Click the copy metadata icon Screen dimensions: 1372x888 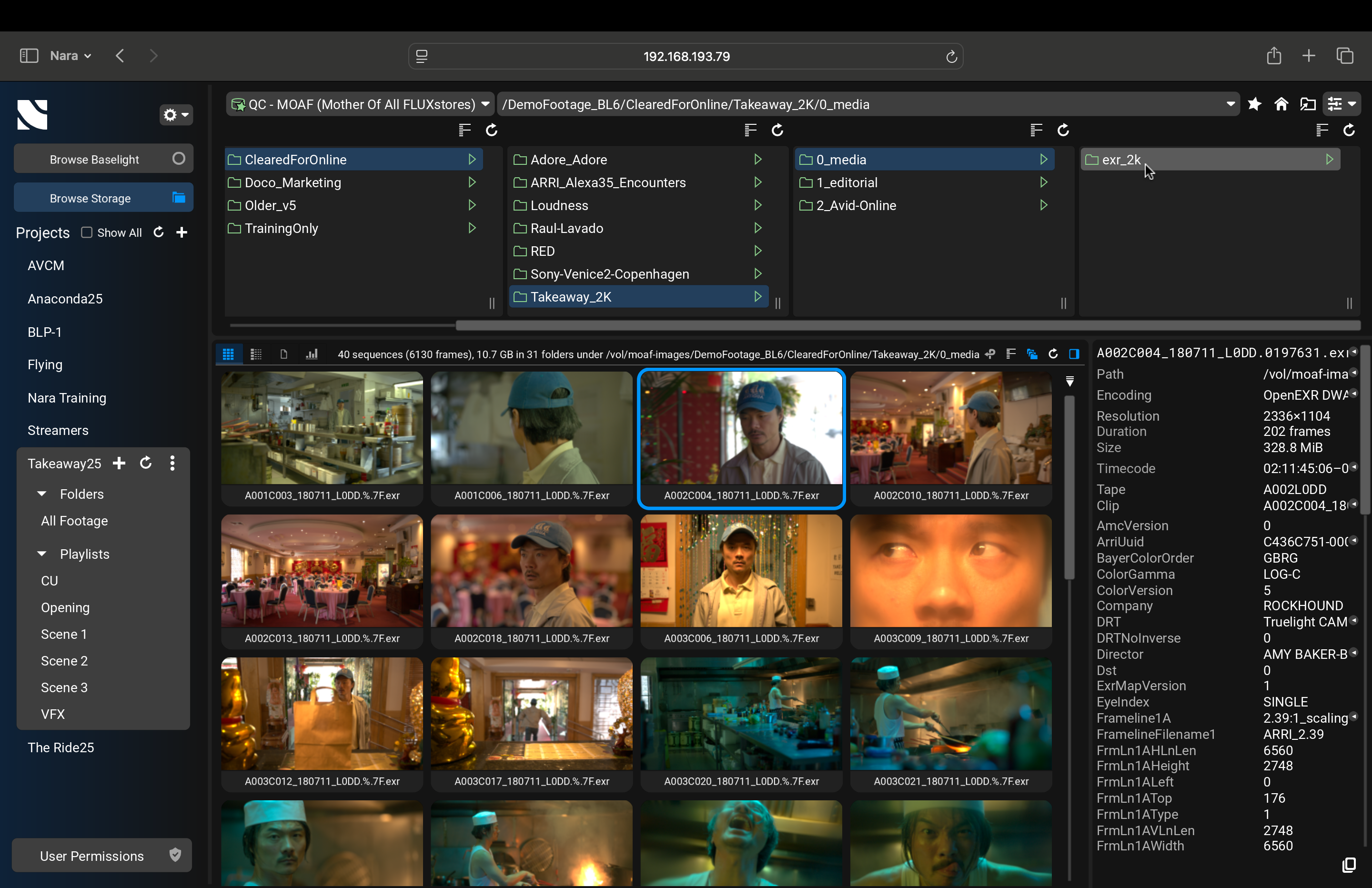(1348, 864)
